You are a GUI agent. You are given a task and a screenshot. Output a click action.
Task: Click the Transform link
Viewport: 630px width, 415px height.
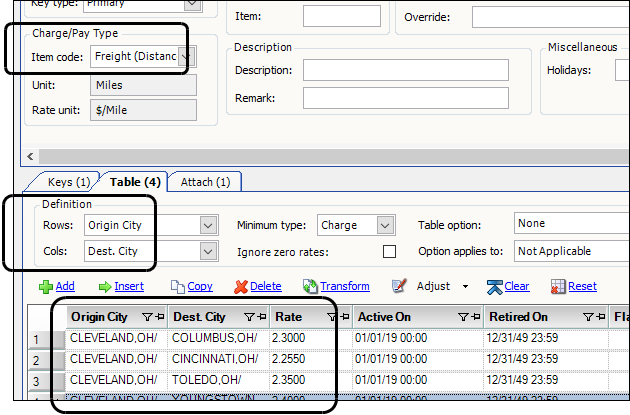[345, 286]
